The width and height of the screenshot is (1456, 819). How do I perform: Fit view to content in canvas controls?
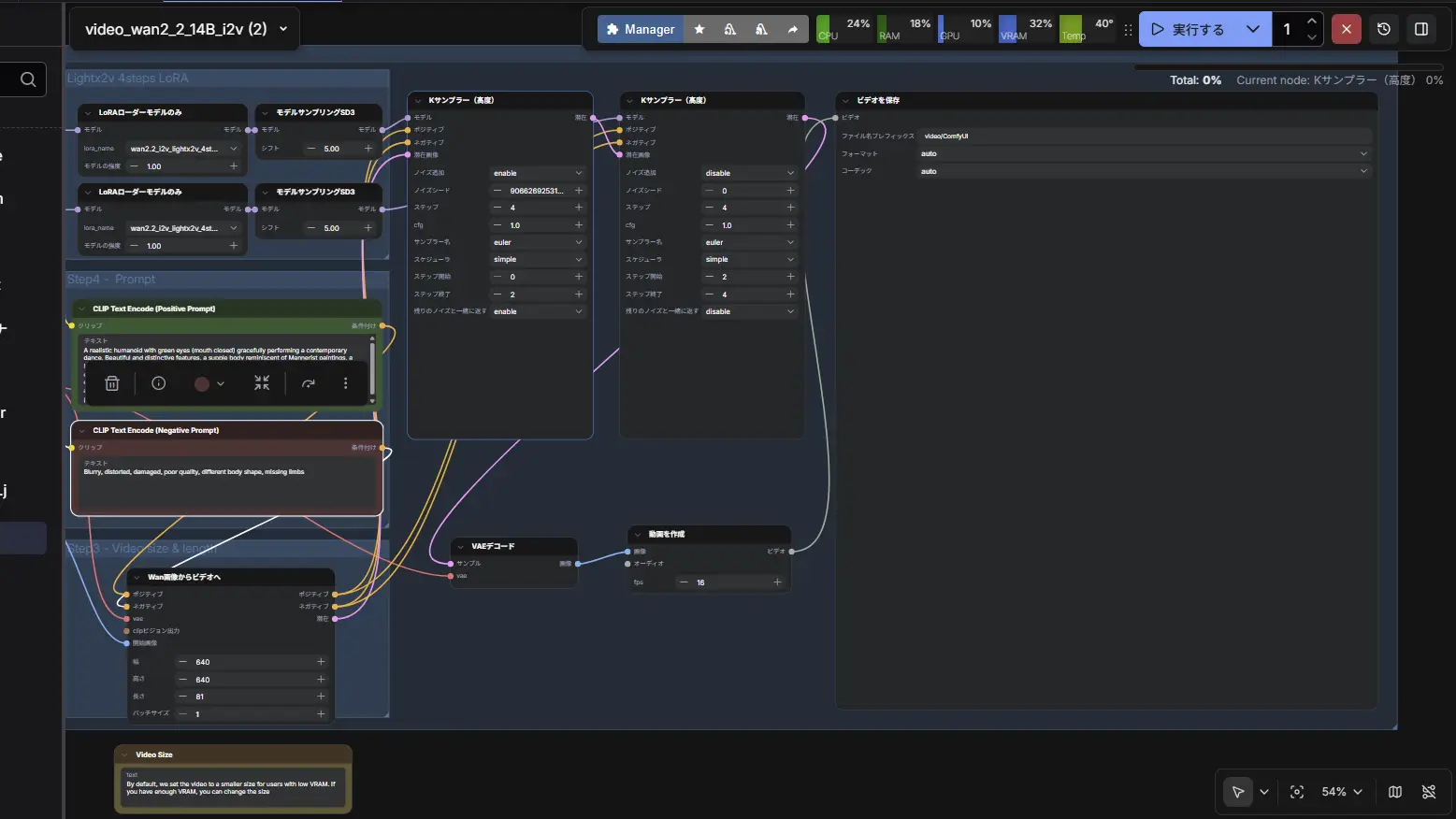click(1297, 792)
